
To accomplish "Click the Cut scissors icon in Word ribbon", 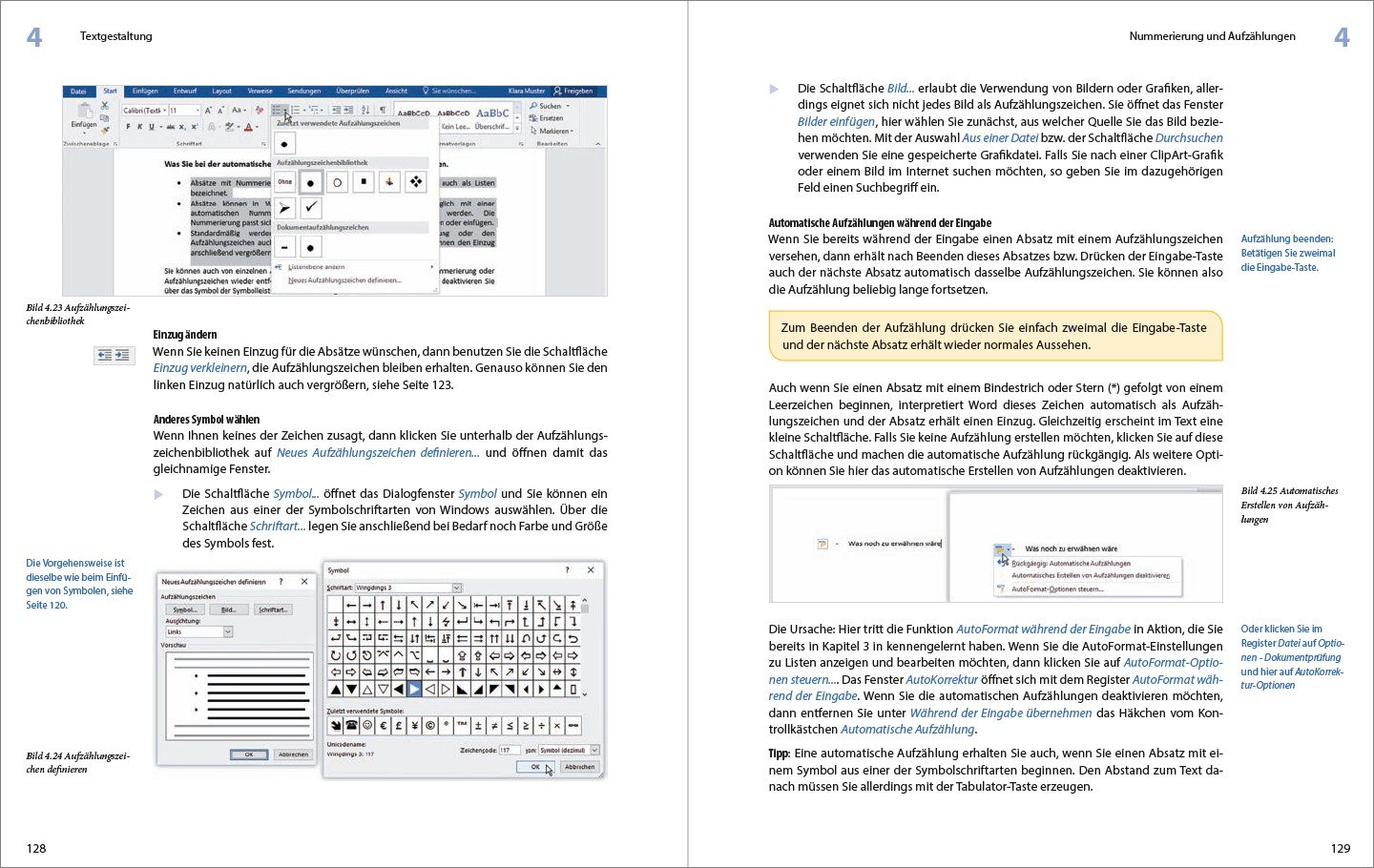I will pos(105,105).
